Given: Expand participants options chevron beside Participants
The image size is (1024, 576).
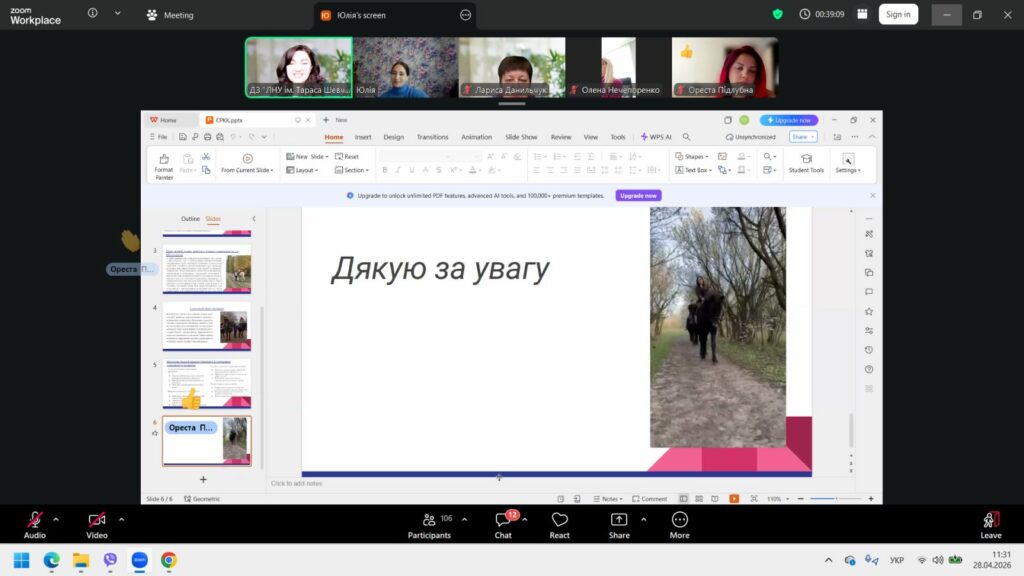Looking at the screenshot, I should (x=466, y=519).
